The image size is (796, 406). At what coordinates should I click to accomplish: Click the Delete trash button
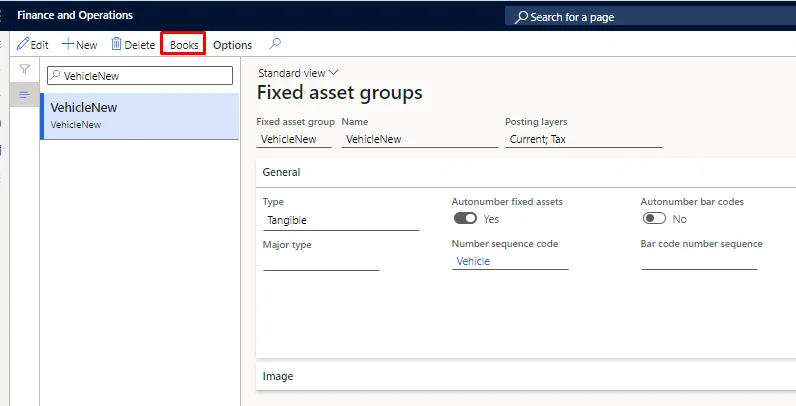(x=133, y=45)
